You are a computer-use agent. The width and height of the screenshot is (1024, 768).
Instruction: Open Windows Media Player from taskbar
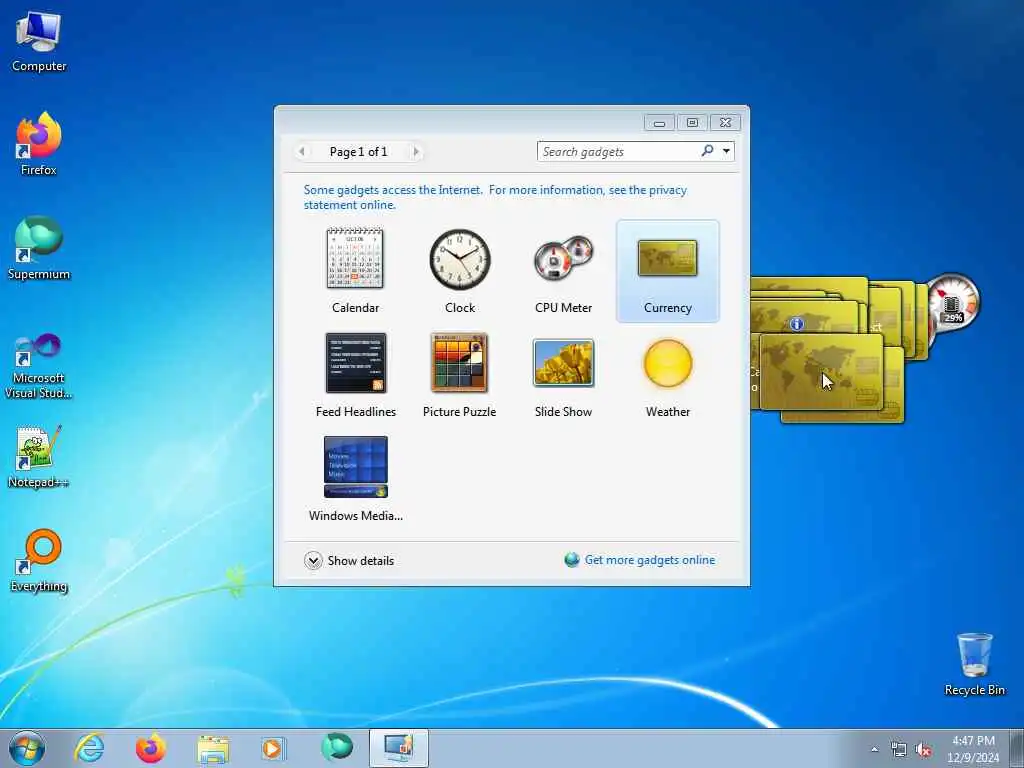coord(274,748)
